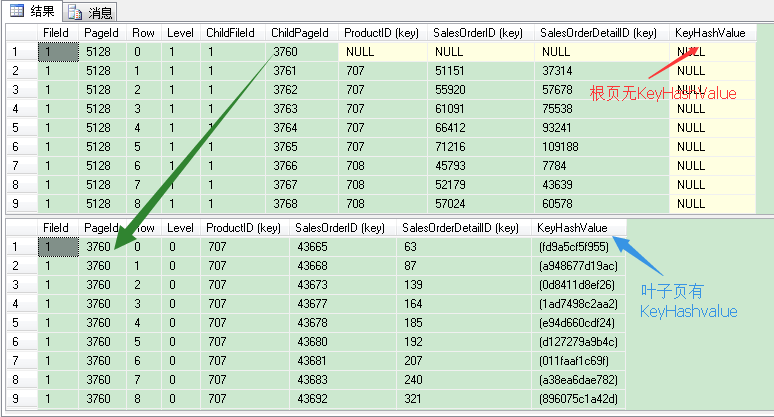Click SalesOrderDetailID cell 75538
The height and width of the screenshot is (417, 774).
click(602, 109)
